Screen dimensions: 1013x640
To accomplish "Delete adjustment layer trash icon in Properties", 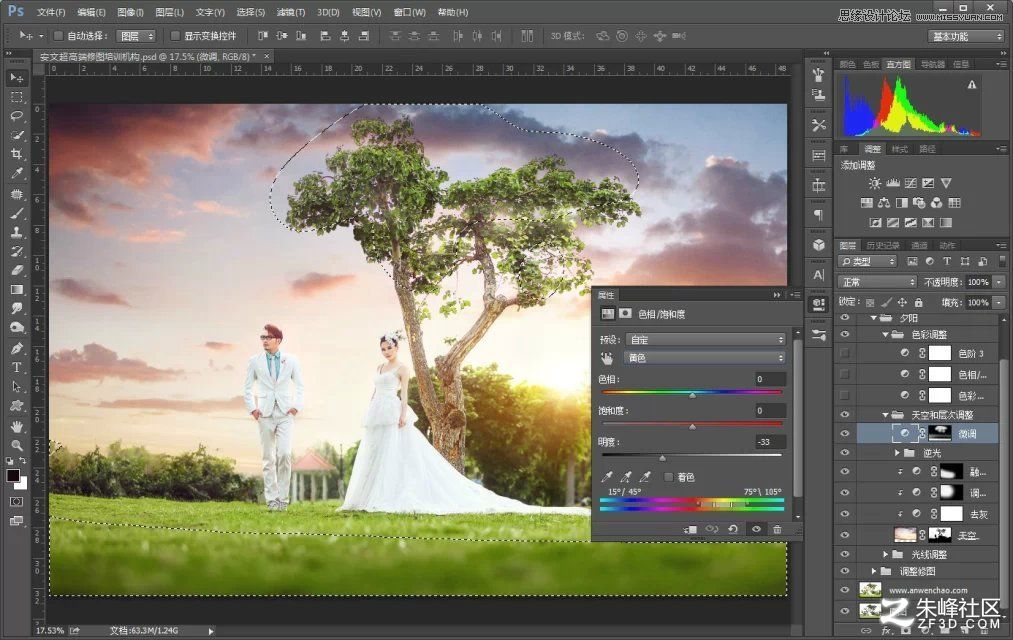I will pyautogui.click(x=777, y=530).
